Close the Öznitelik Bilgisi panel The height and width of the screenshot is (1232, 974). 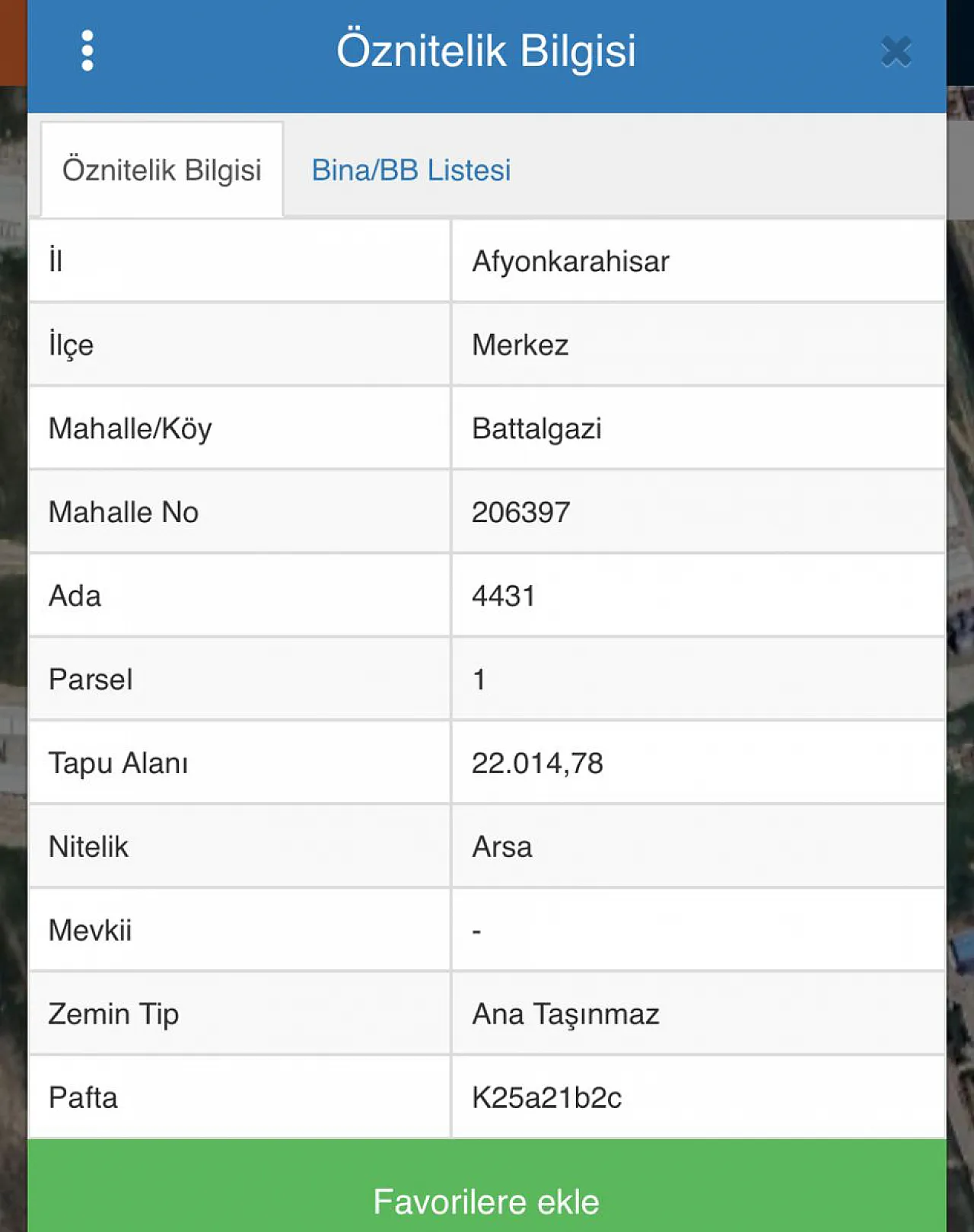click(x=896, y=52)
